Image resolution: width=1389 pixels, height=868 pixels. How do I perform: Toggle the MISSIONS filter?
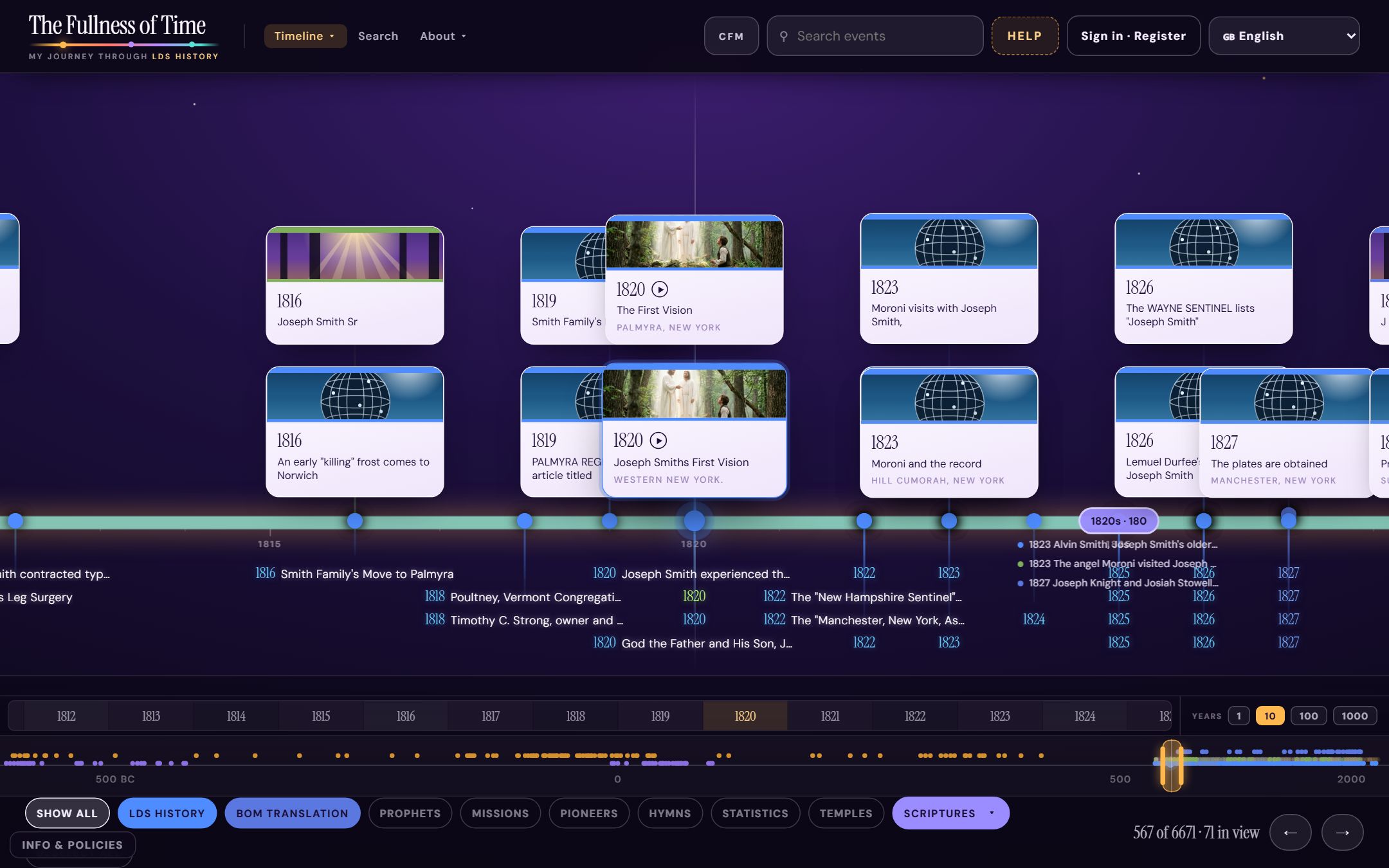click(500, 813)
